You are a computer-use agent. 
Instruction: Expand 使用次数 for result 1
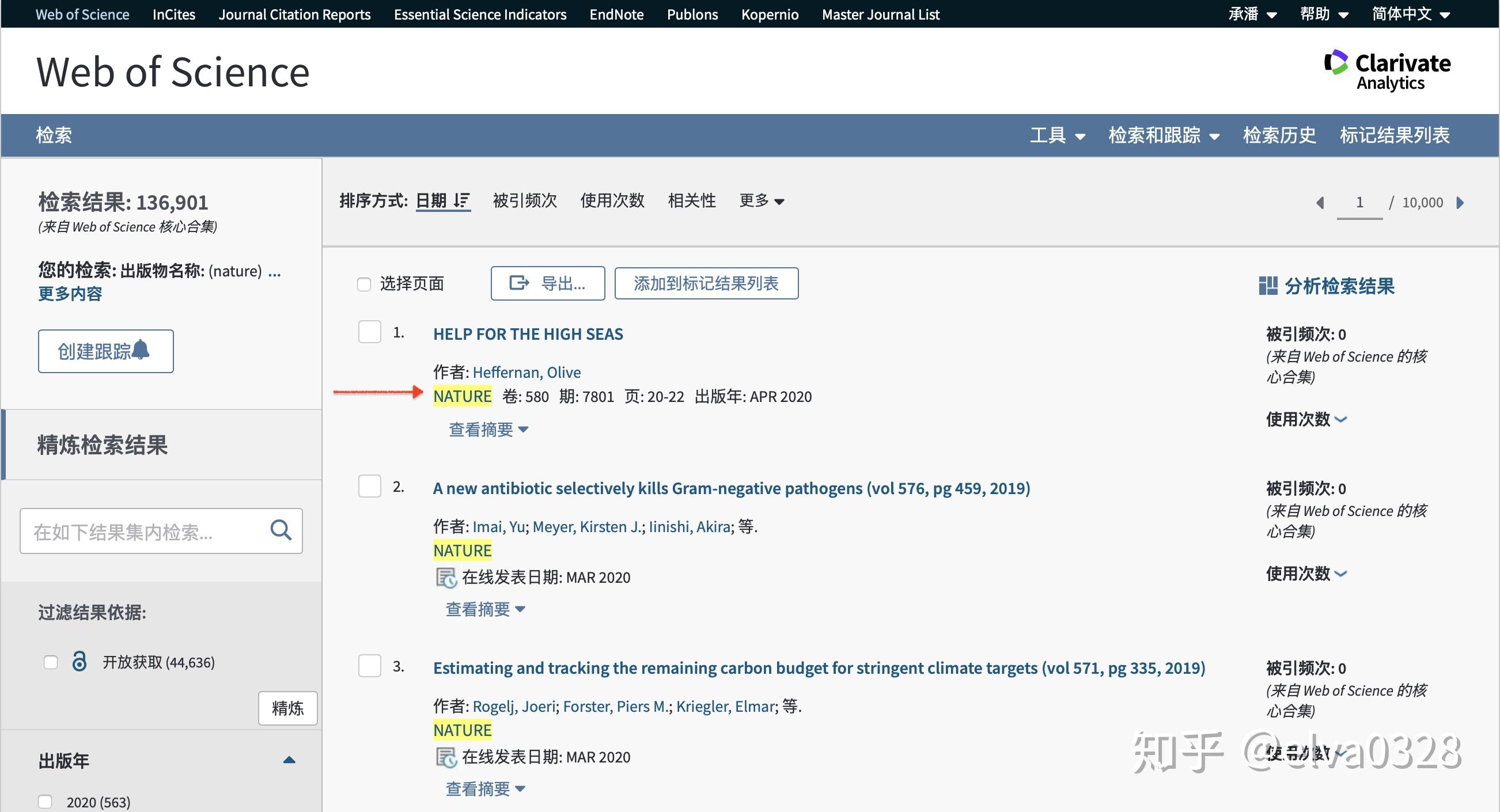(x=1306, y=419)
